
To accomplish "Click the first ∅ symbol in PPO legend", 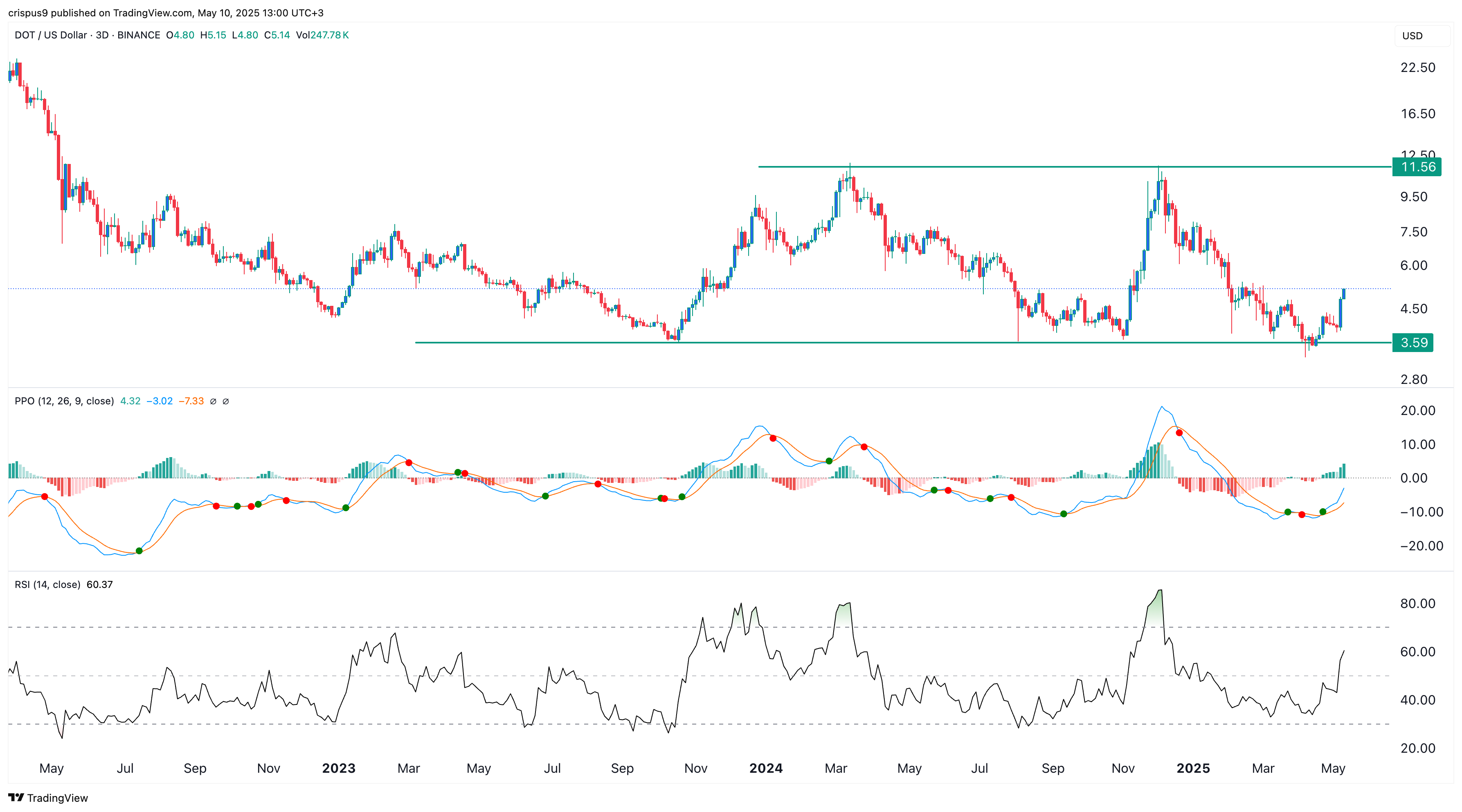I will coord(213,401).
